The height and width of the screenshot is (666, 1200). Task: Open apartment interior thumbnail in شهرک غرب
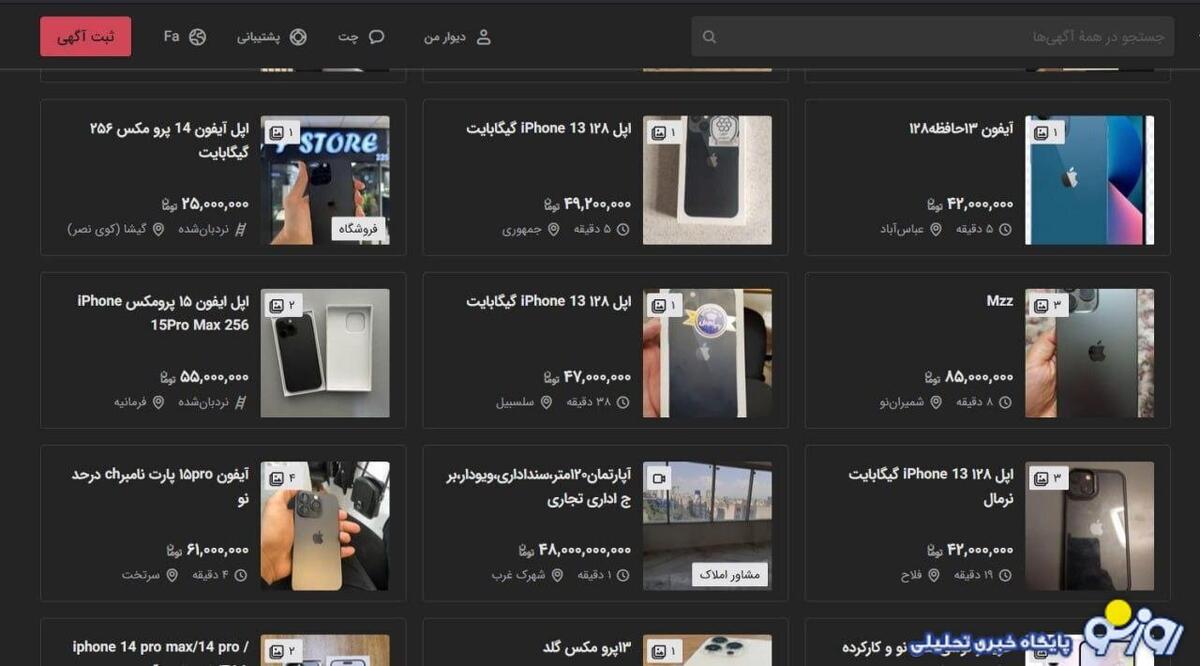pyautogui.click(x=707, y=526)
